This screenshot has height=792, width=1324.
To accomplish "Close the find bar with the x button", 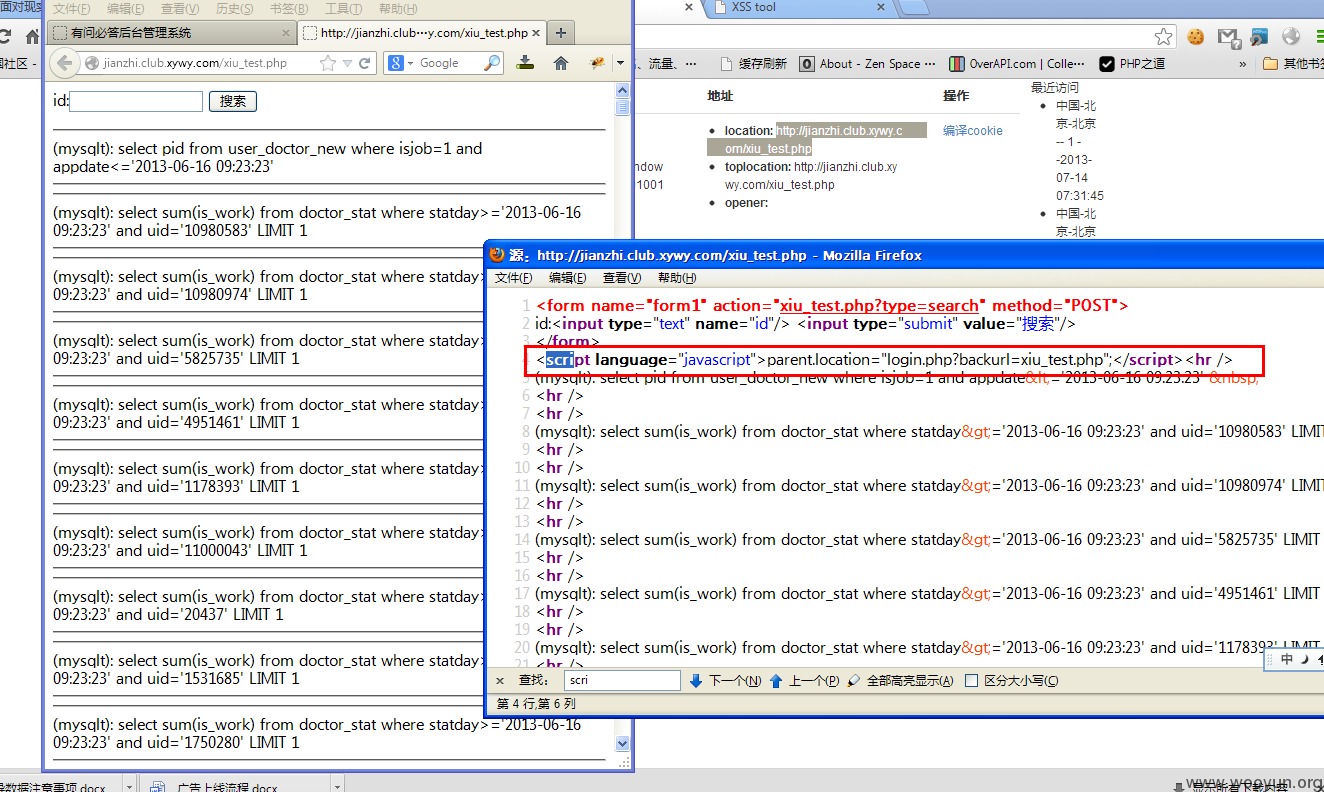I will tap(501, 681).
